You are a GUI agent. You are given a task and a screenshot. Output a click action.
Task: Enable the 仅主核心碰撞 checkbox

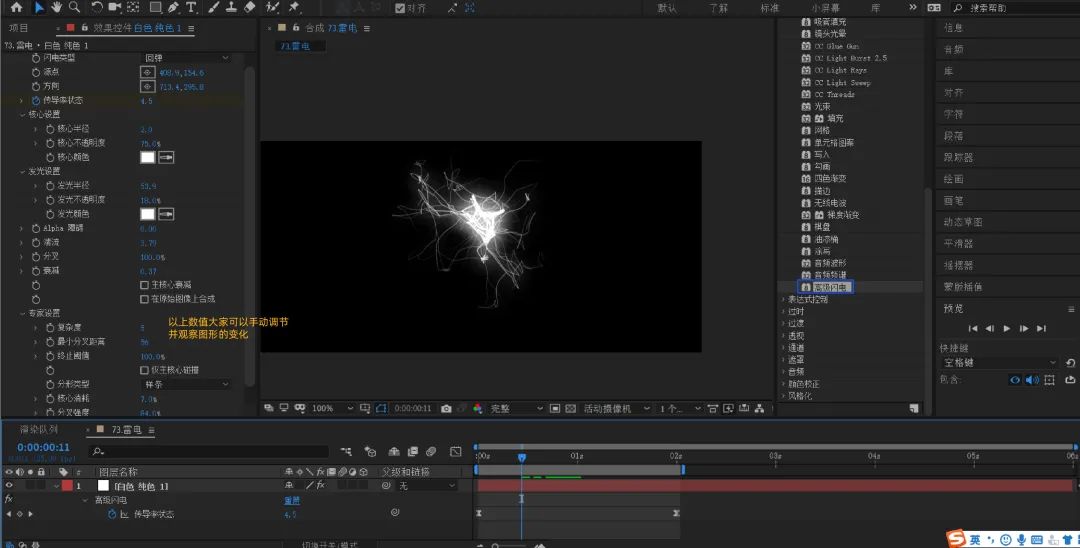point(144,370)
